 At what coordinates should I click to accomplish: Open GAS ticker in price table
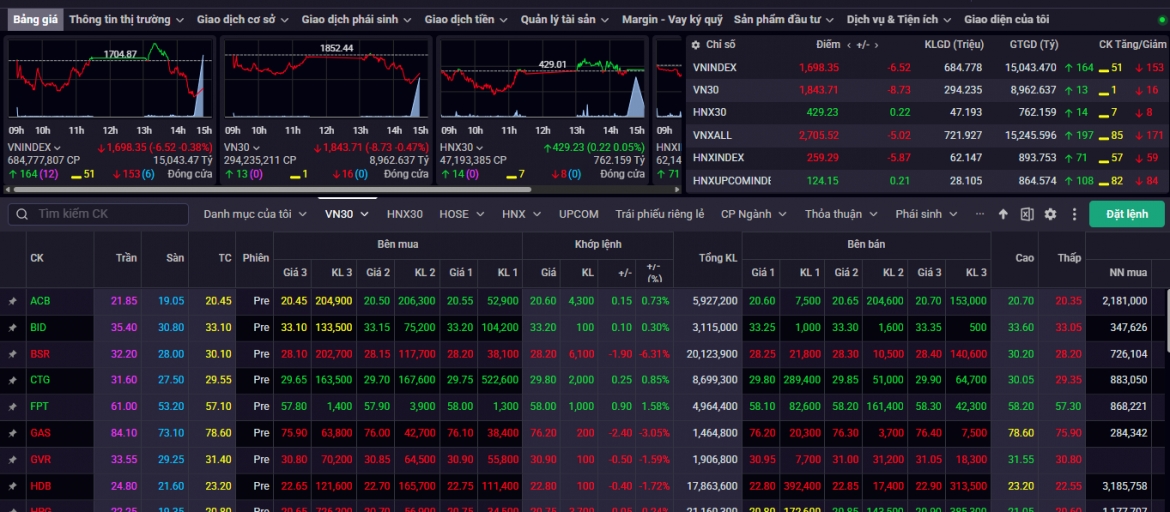(x=40, y=433)
